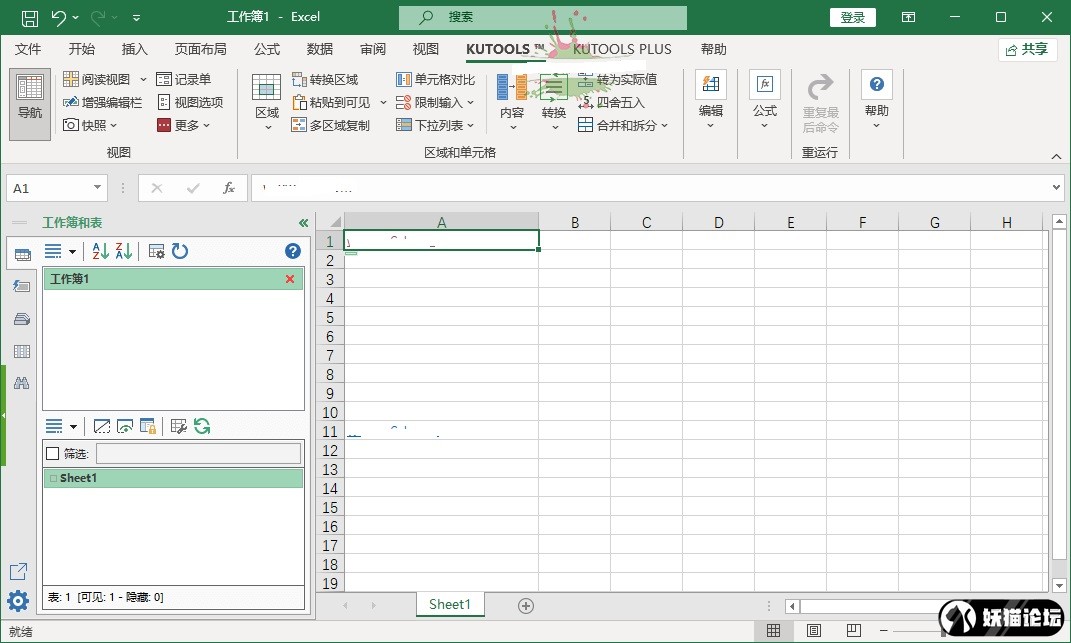Click the 粘贴到可见 paste to visible tool
Screen dimensions: 1071x643
[x=331, y=102]
